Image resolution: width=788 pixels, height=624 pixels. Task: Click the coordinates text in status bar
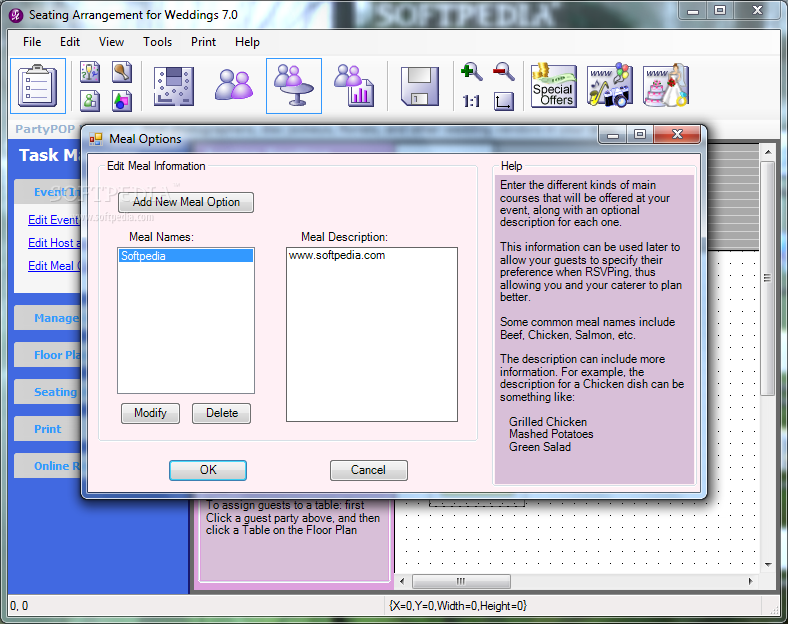(19, 606)
